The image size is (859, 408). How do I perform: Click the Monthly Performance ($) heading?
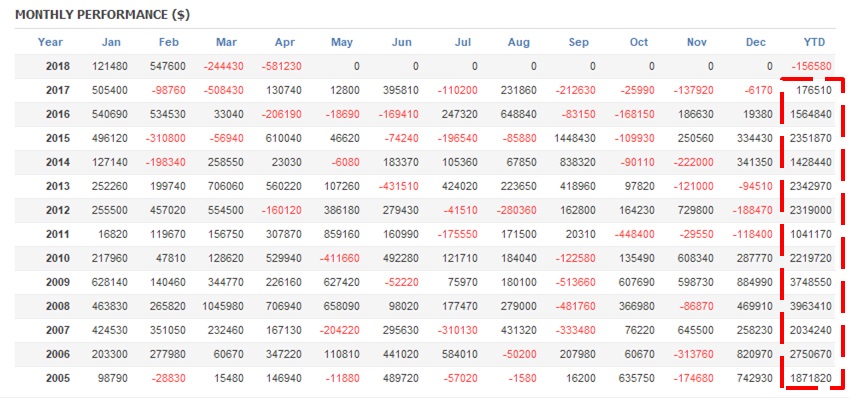coord(104,15)
